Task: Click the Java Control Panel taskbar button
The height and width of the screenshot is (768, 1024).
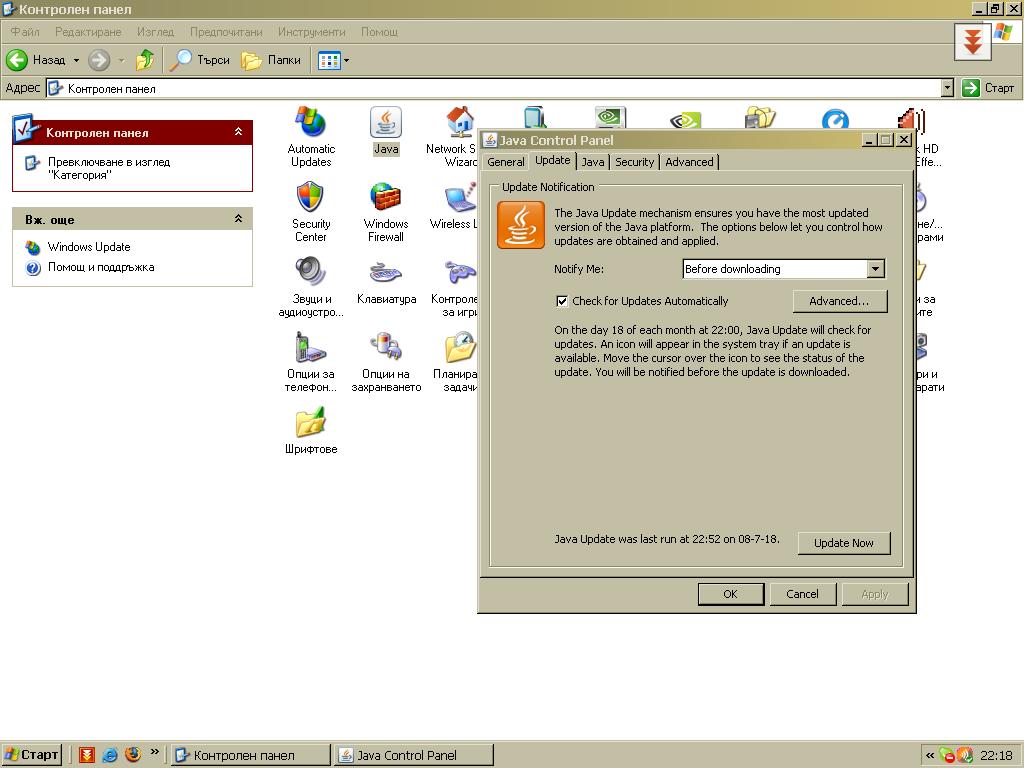Action: 413,755
